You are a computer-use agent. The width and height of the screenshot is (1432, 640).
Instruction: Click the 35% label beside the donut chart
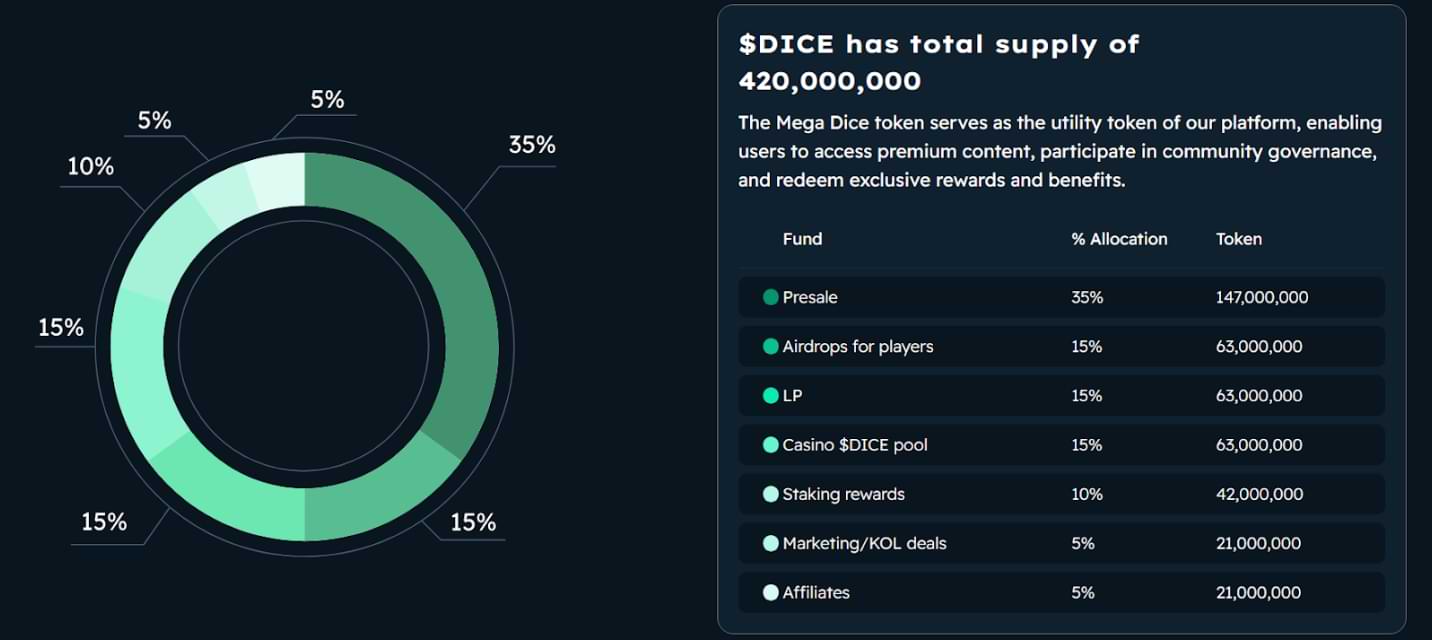pos(532,145)
